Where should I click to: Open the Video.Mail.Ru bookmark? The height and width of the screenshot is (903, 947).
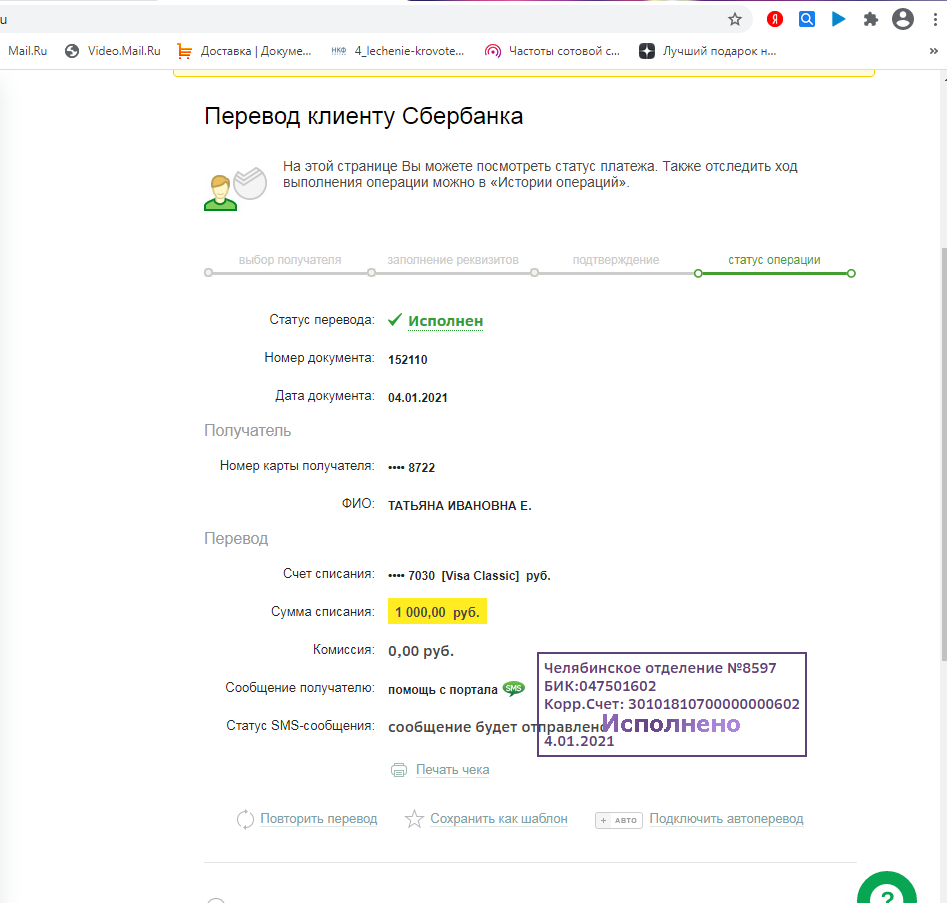pos(113,51)
